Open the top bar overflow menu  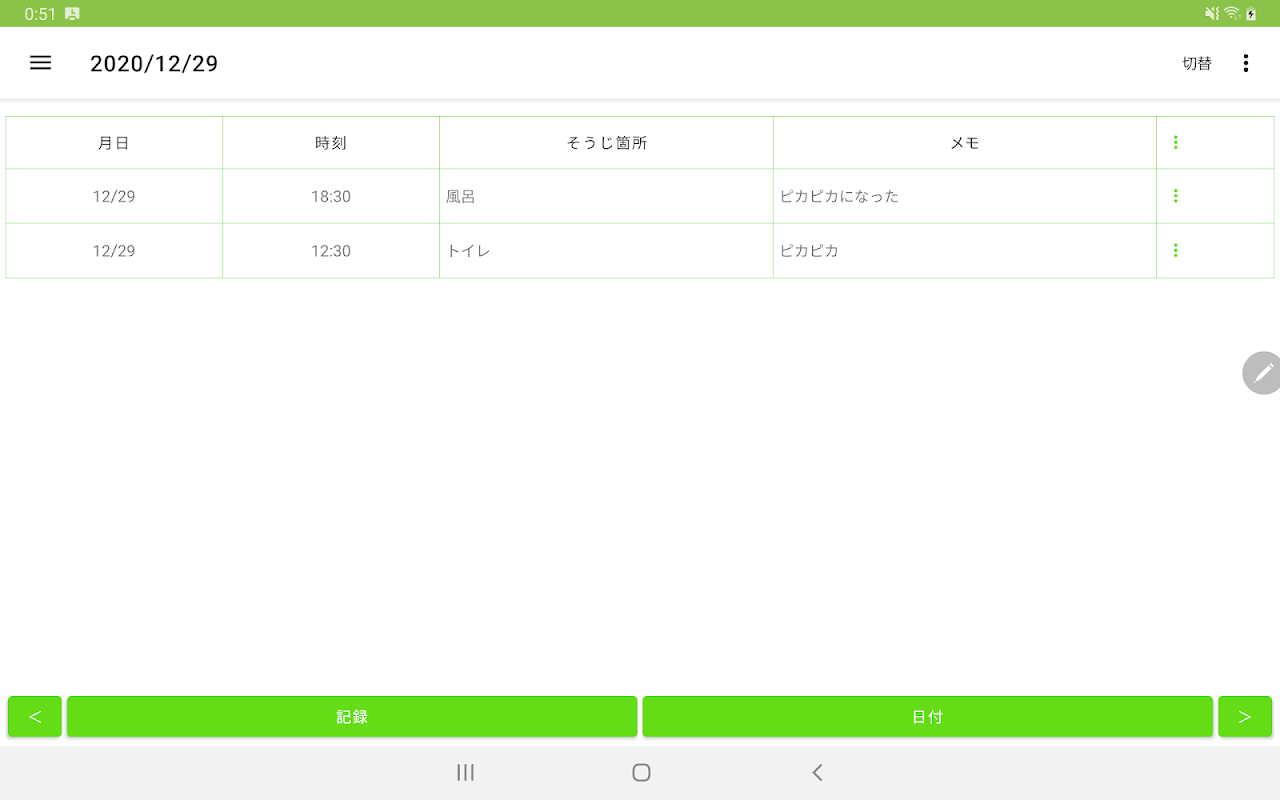(x=1245, y=63)
